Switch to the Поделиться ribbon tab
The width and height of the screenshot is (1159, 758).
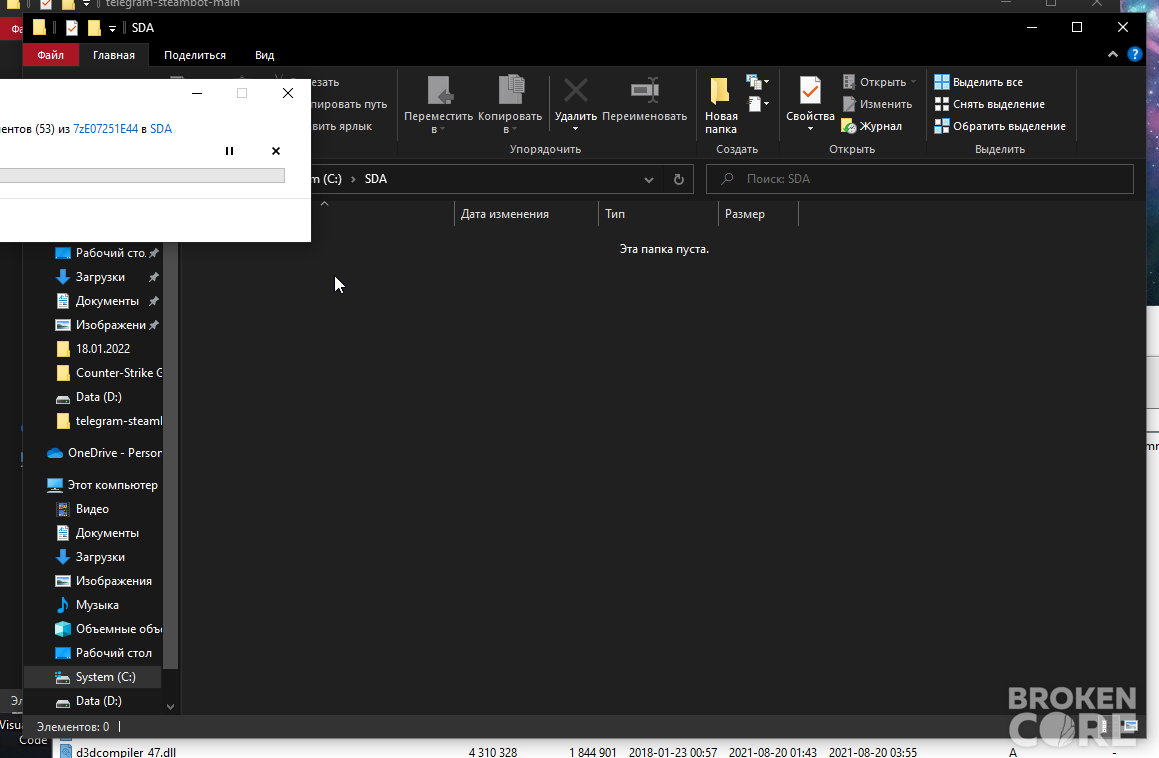(195, 55)
